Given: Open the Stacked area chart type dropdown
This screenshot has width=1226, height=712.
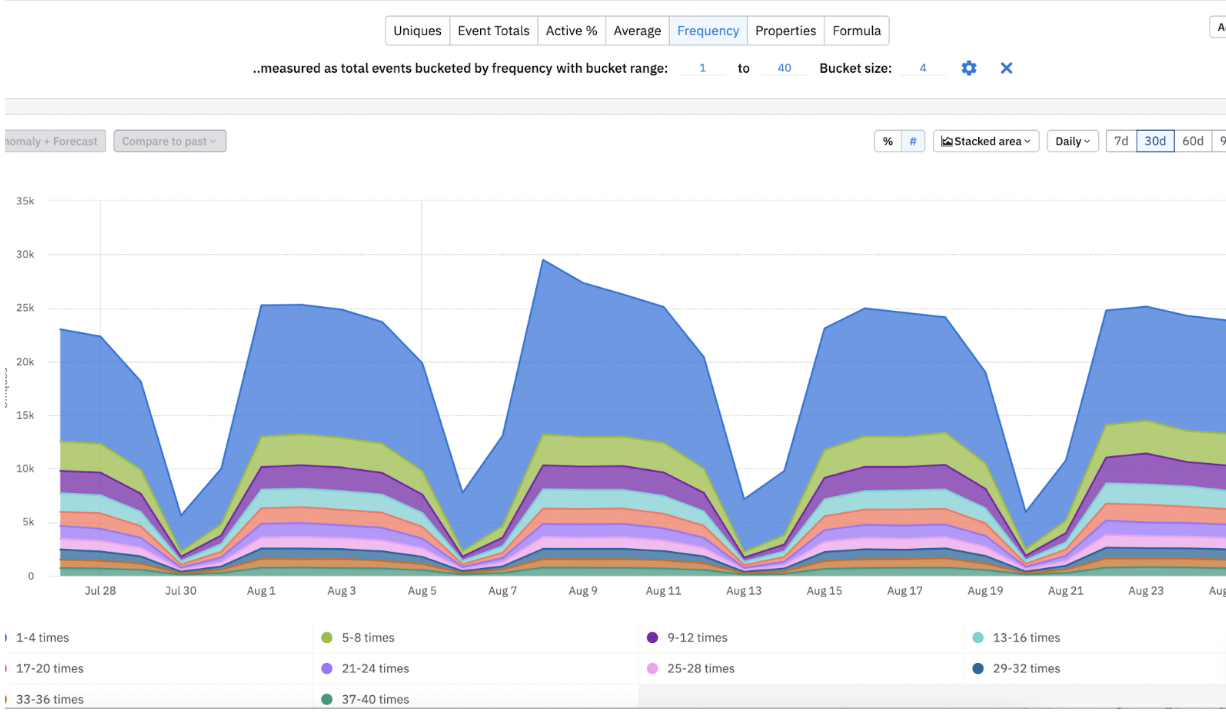Looking at the screenshot, I should click(986, 142).
